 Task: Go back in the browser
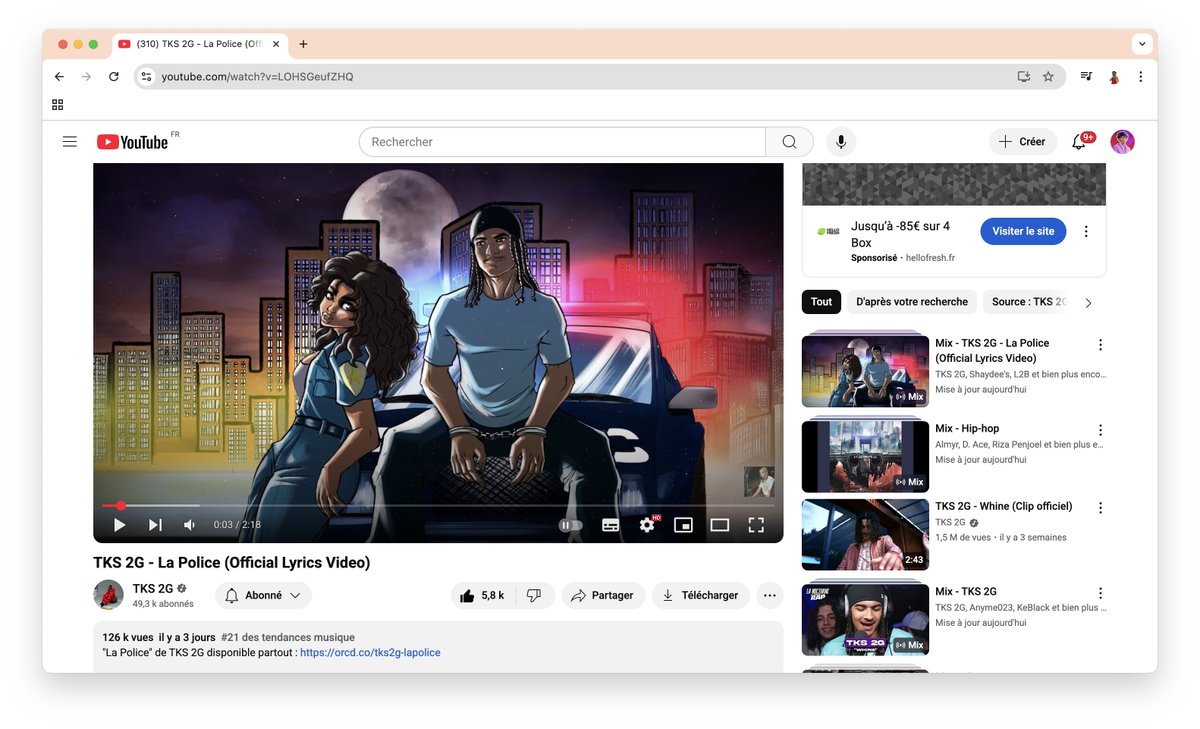tap(59, 77)
